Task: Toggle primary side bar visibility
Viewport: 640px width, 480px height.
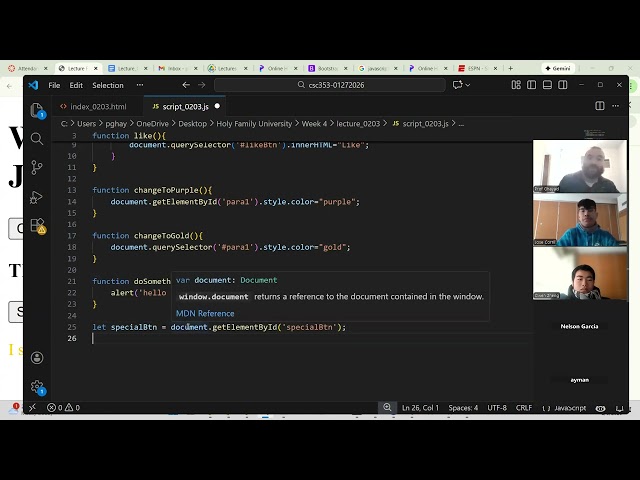Action: coord(531,85)
